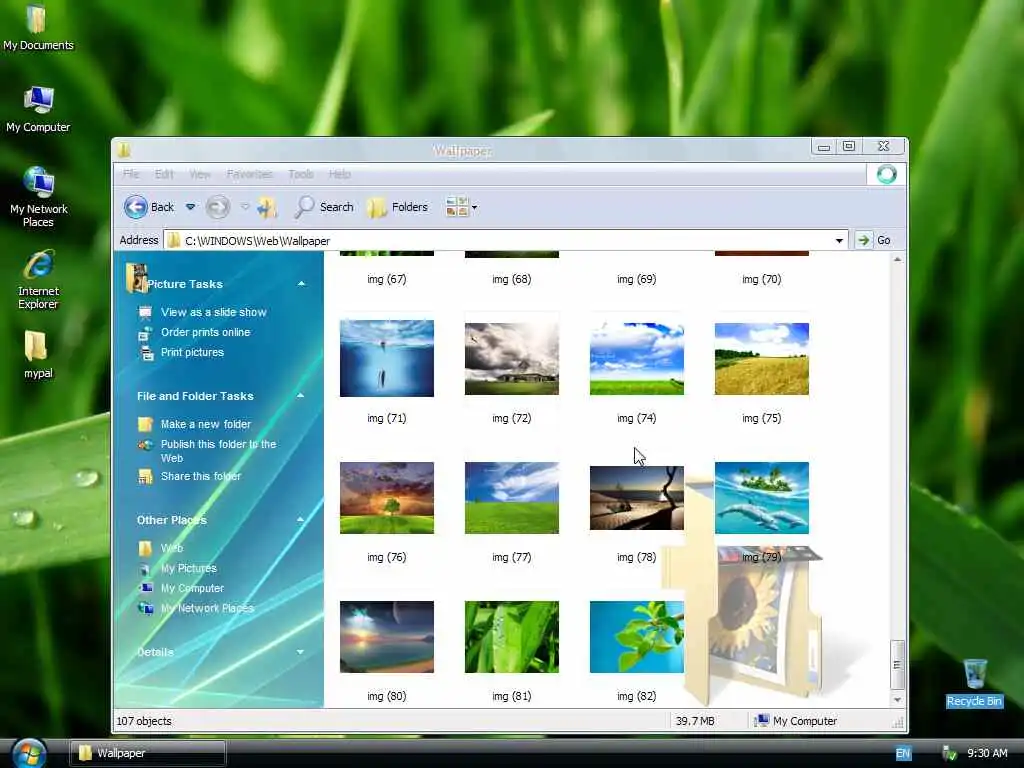Image resolution: width=1024 pixels, height=768 pixels.
Task: Click Share this folder
Action: (201, 477)
